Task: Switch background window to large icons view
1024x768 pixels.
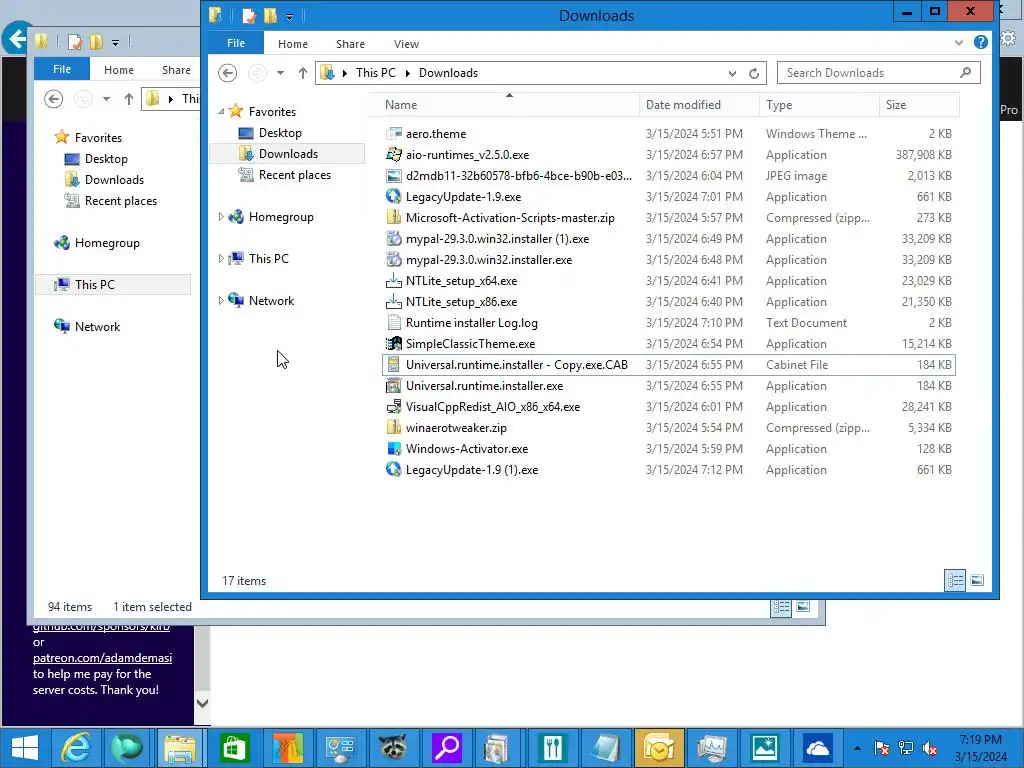Action: [x=803, y=608]
